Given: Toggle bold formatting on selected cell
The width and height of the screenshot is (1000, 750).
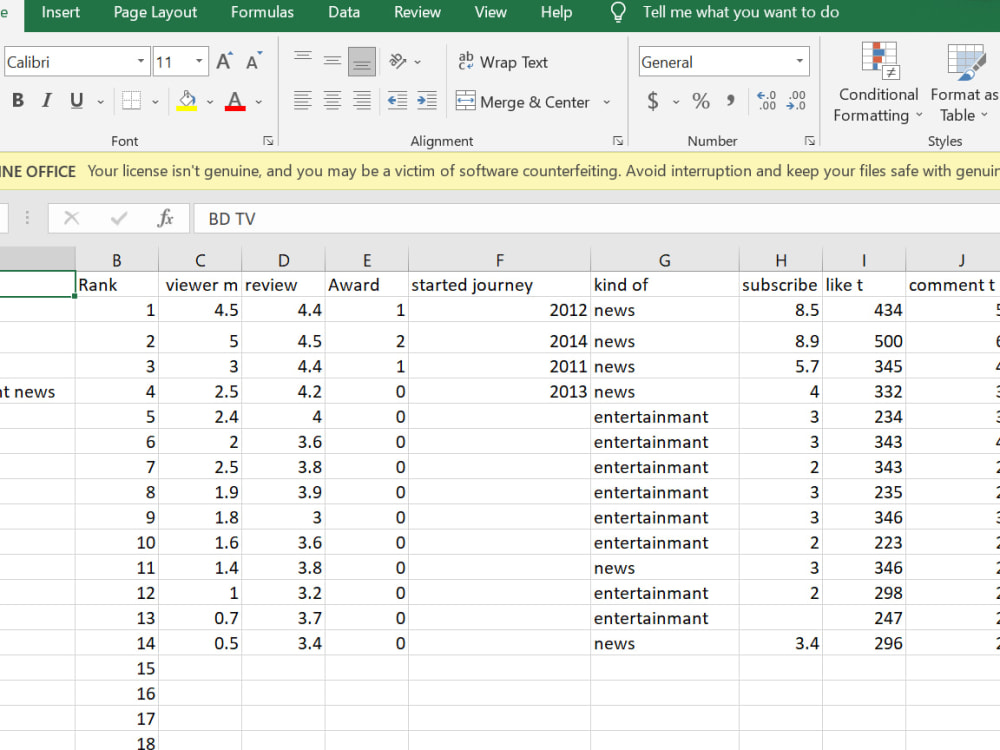Looking at the screenshot, I should pyautogui.click(x=17, y=101).
